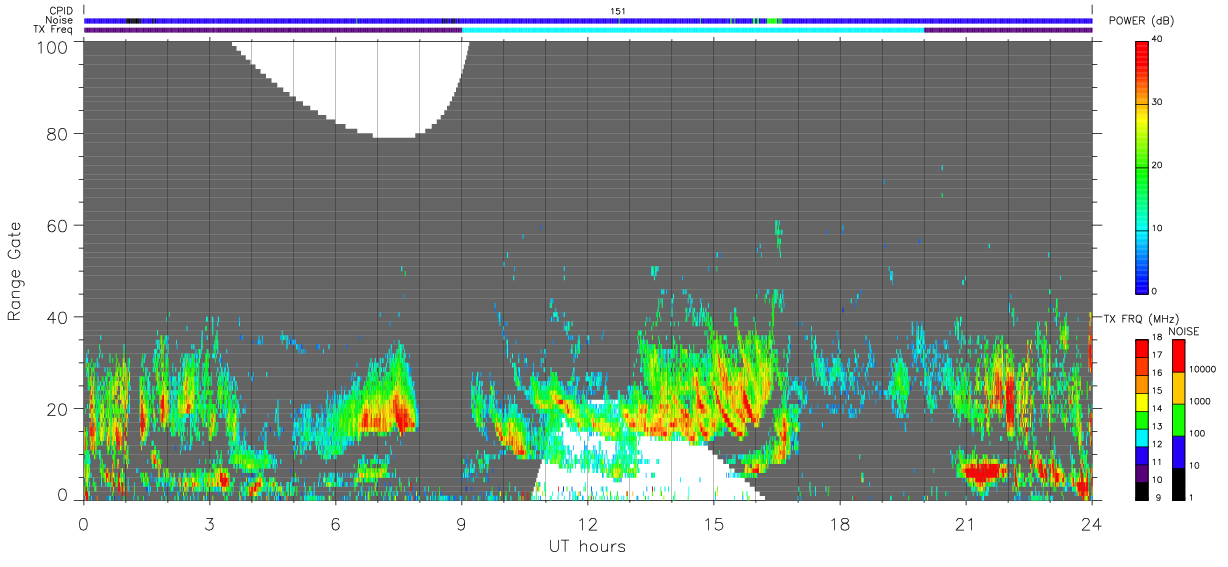This screenshot has height=567, width=1228.
Task: Click the "10" tick label on the POWER colorbar
Action: pos(1157,228)
